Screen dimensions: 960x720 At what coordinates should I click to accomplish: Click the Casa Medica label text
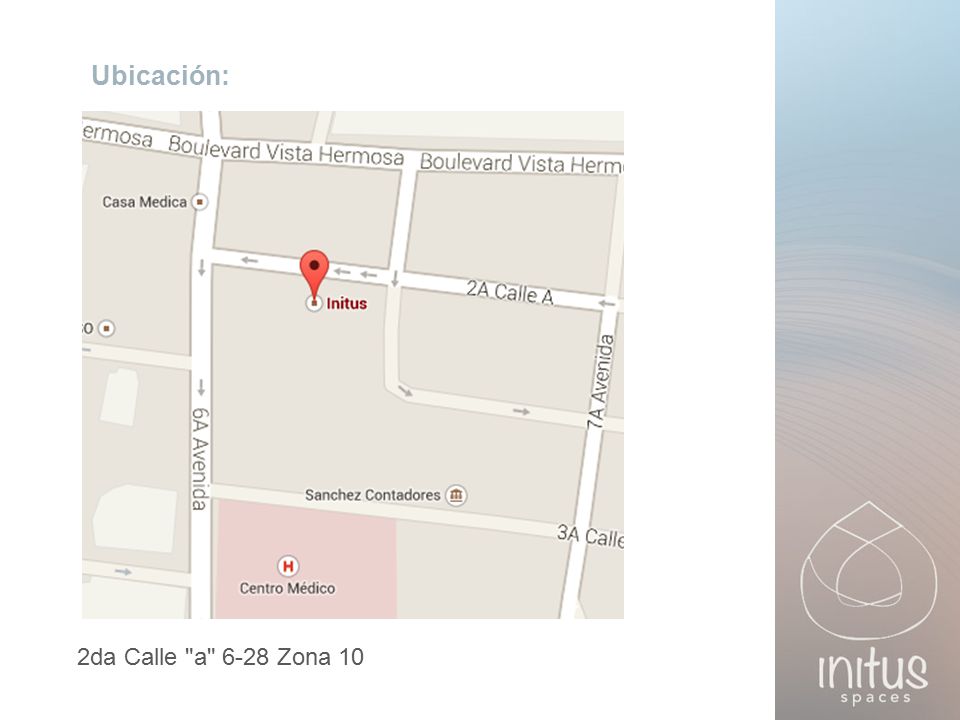(144, 202)
